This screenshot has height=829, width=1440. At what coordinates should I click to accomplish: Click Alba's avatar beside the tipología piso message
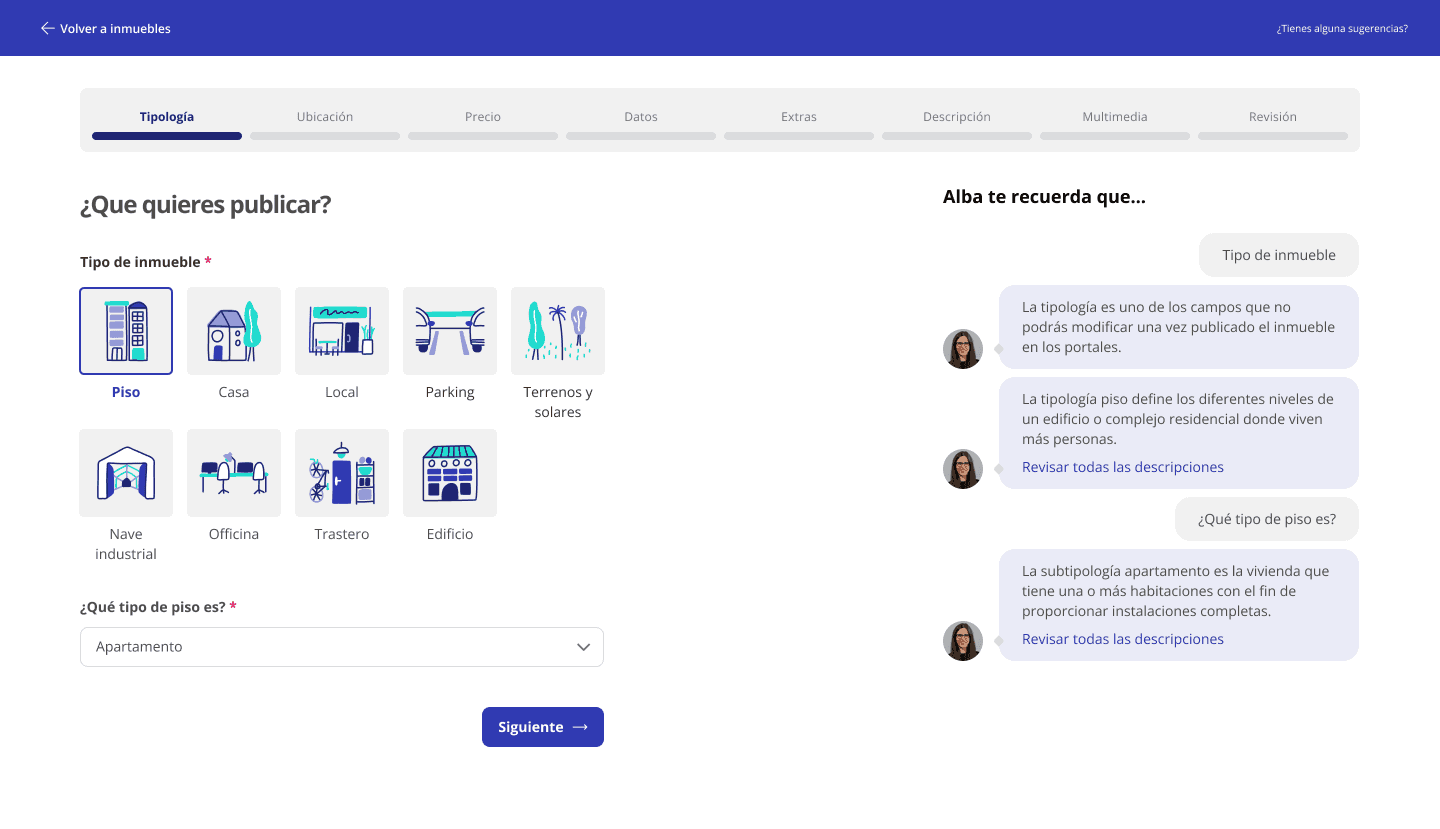963,469
